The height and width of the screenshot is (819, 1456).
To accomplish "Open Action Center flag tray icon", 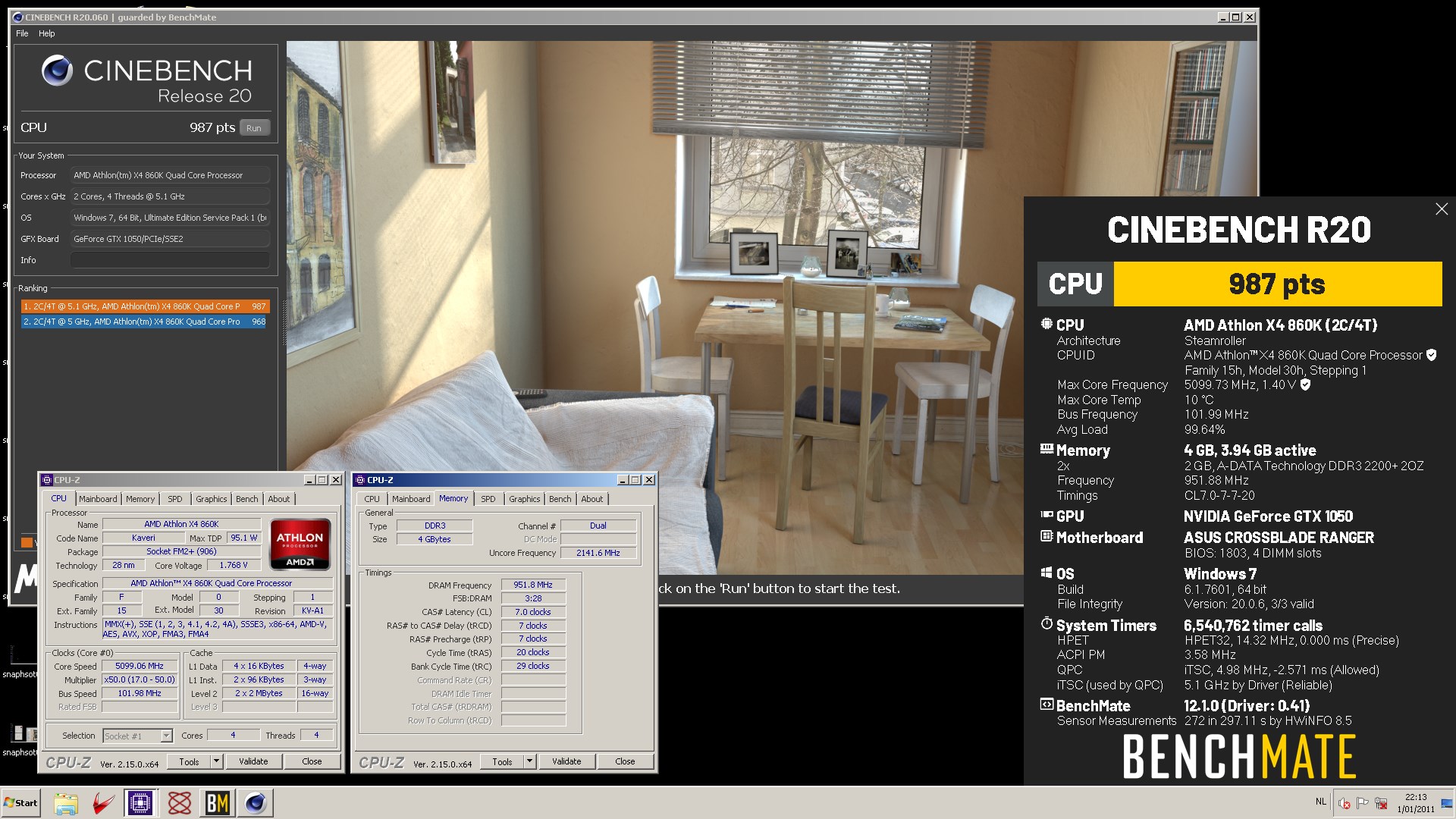I will 1363,803.
